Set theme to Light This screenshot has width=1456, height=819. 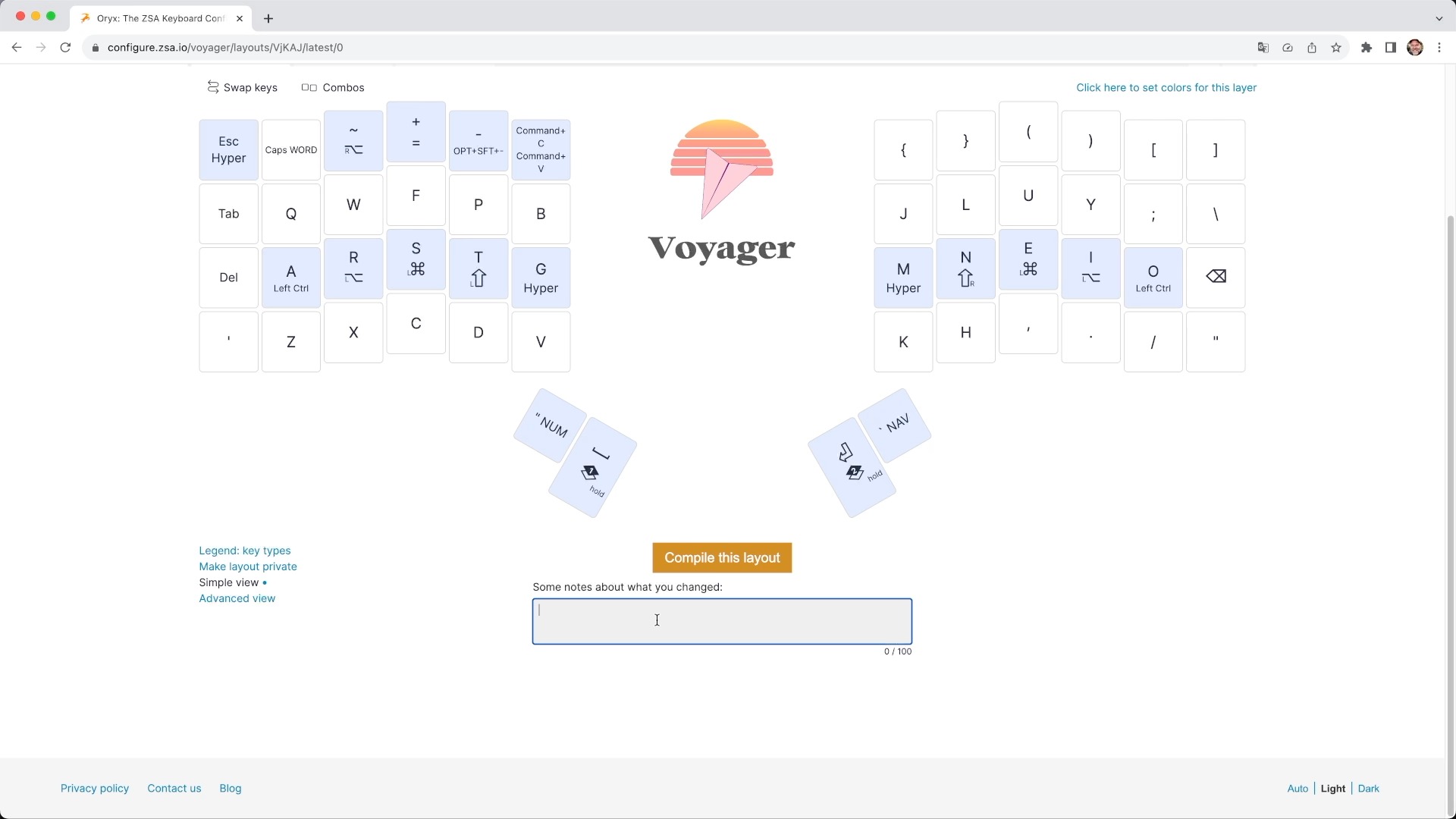pos(1332,789)
